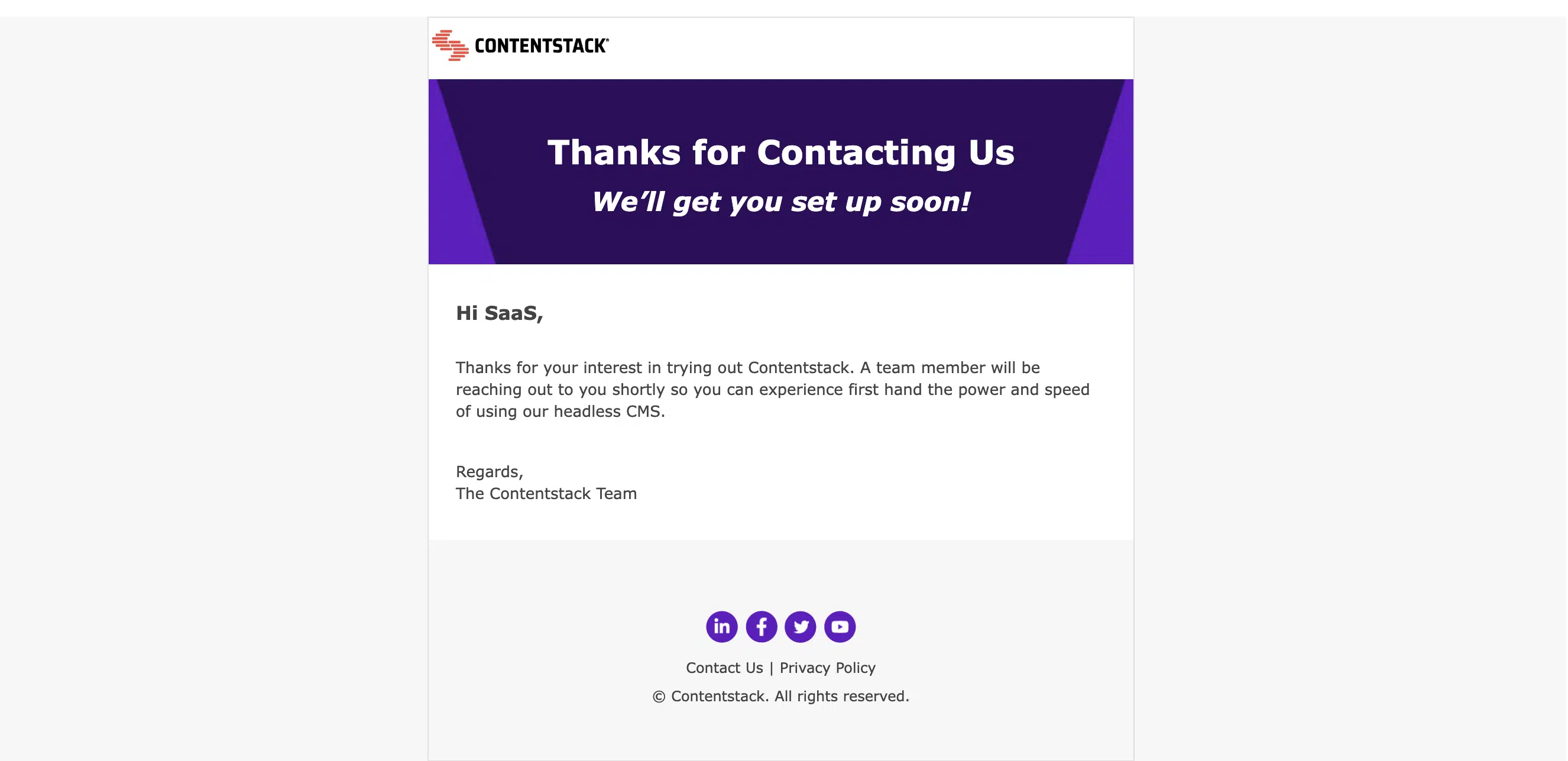This screenshot has height=761, width=1568.
Task: Click the copyright © symbol in footer
Action: [659, 697]
